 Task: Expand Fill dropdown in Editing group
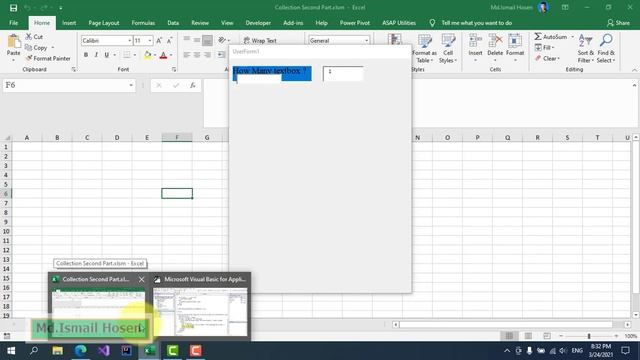[553, 48]
